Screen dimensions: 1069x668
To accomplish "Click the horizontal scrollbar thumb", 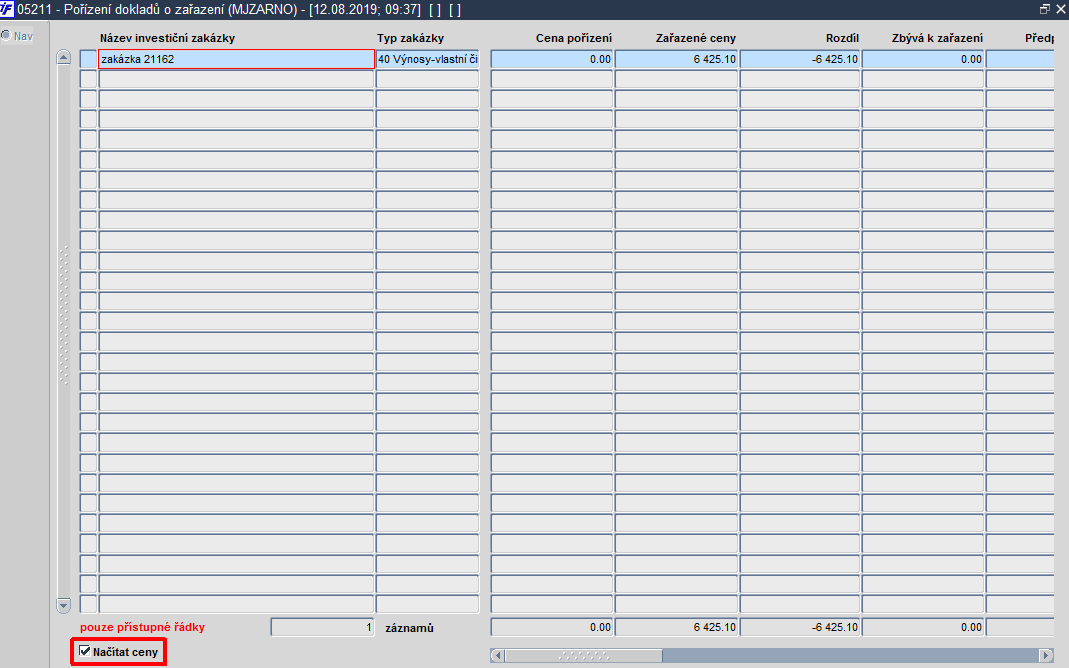I will [x=584, y=656].
